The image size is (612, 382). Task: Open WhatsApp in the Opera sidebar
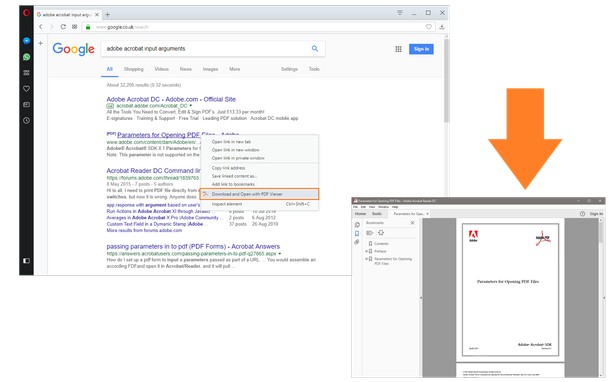pyautogui.click(x=26, y=57)
